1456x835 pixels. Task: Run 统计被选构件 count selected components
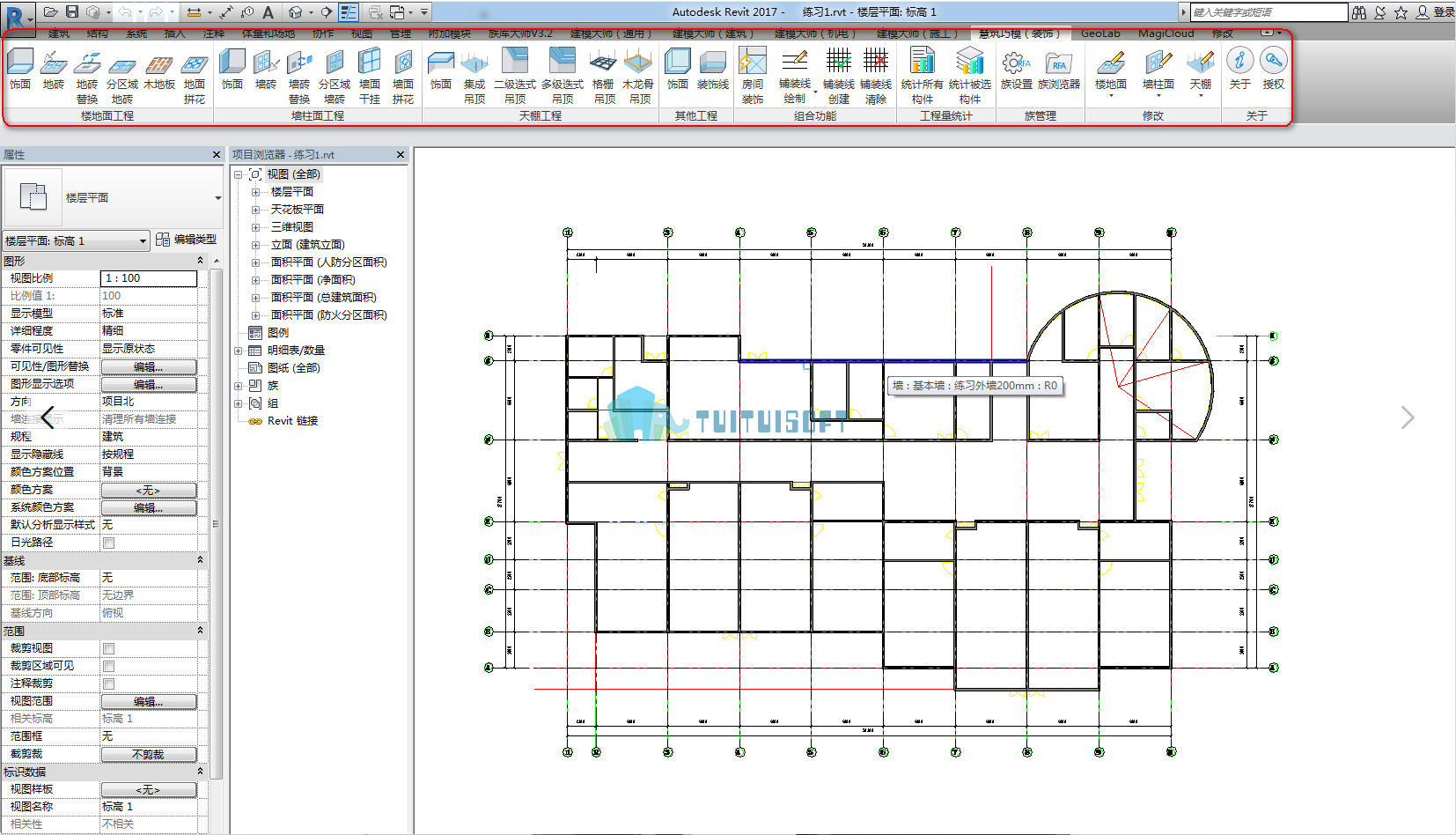click(x=970, y=78)
